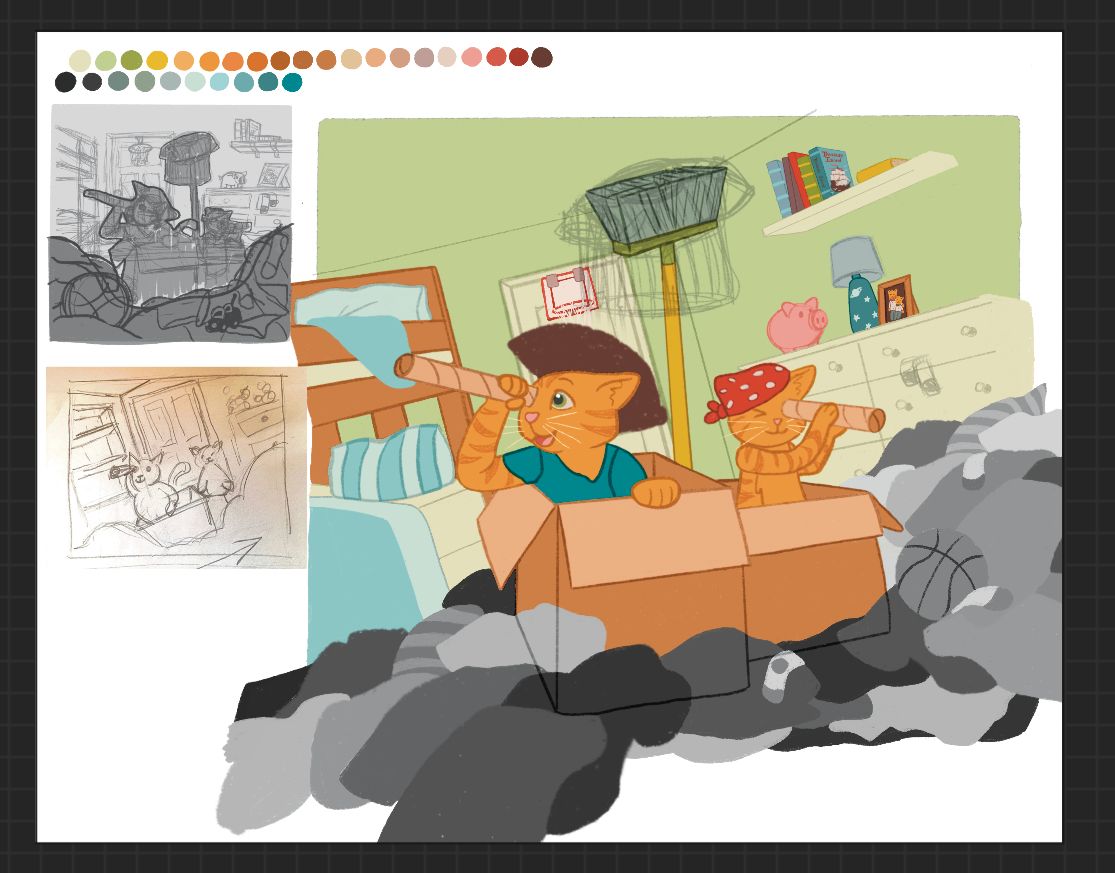The image size is (1115, 873).
Task: Select the bright yellow palette swatch
Action: 157,61
